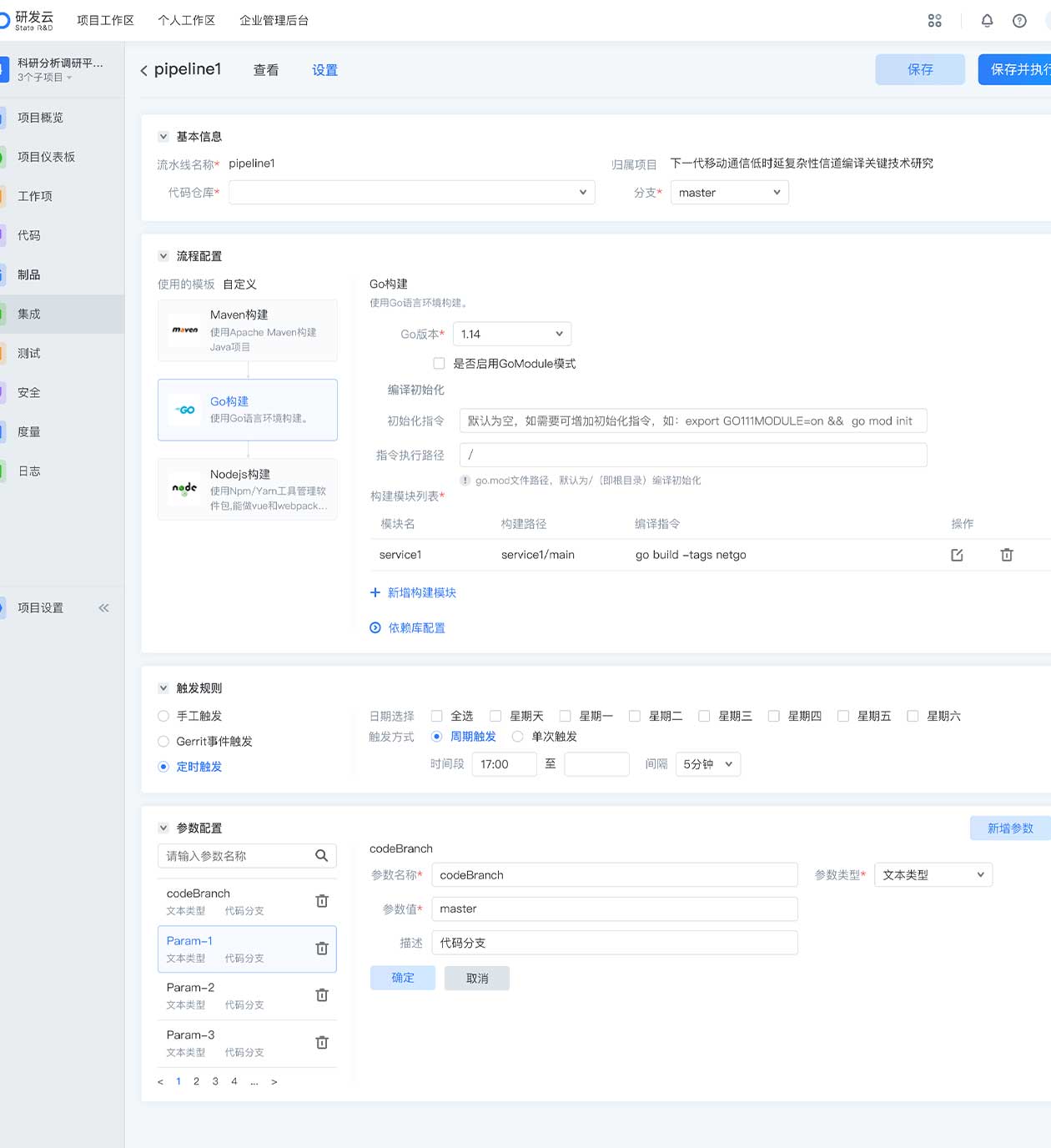The image size is (1051, 1148).
Task: Open the 5分钟 interval dropdown
Action: [707, 764]
